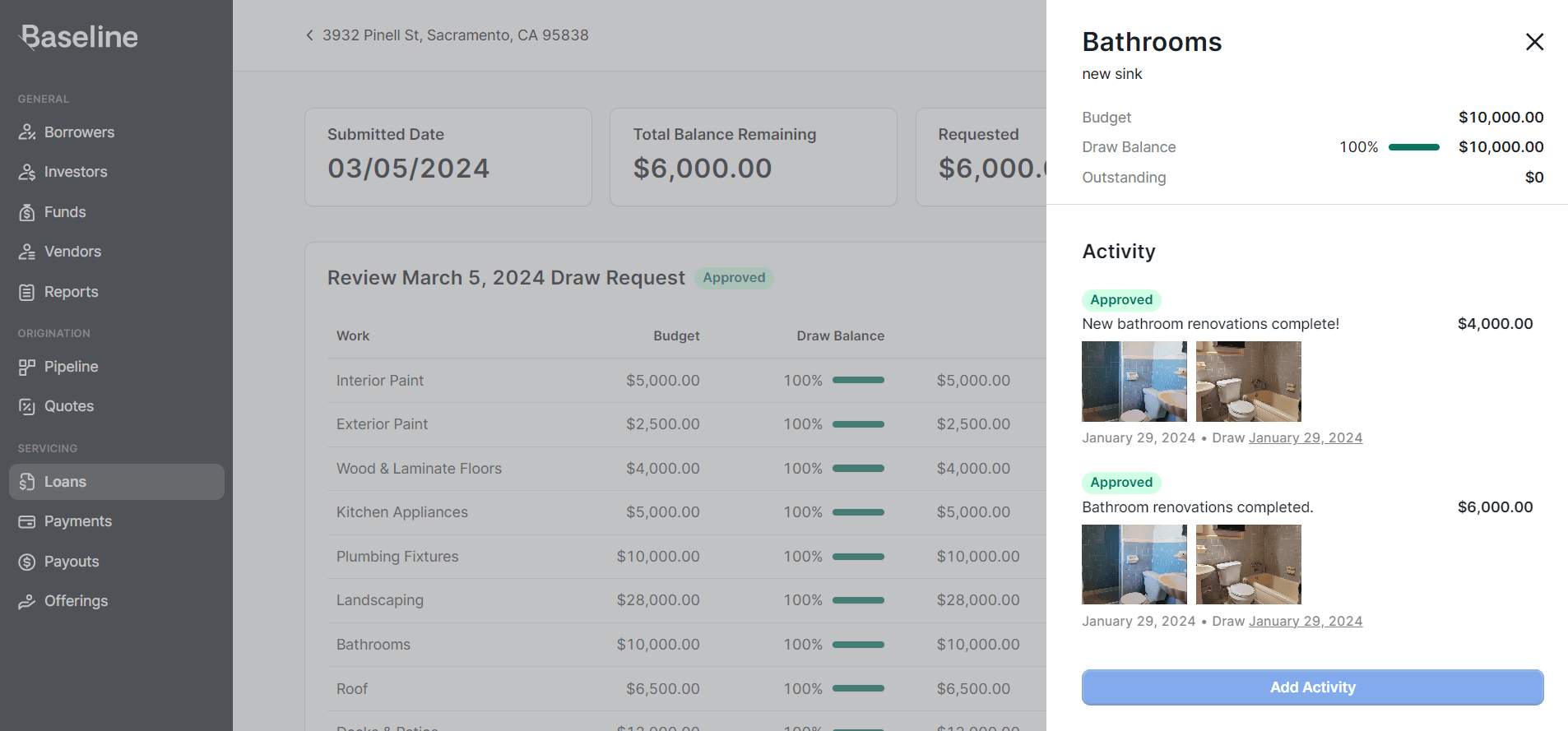Open Funds via its money bag icon
Screen dimensions: 1568x731
pos(27,212)
